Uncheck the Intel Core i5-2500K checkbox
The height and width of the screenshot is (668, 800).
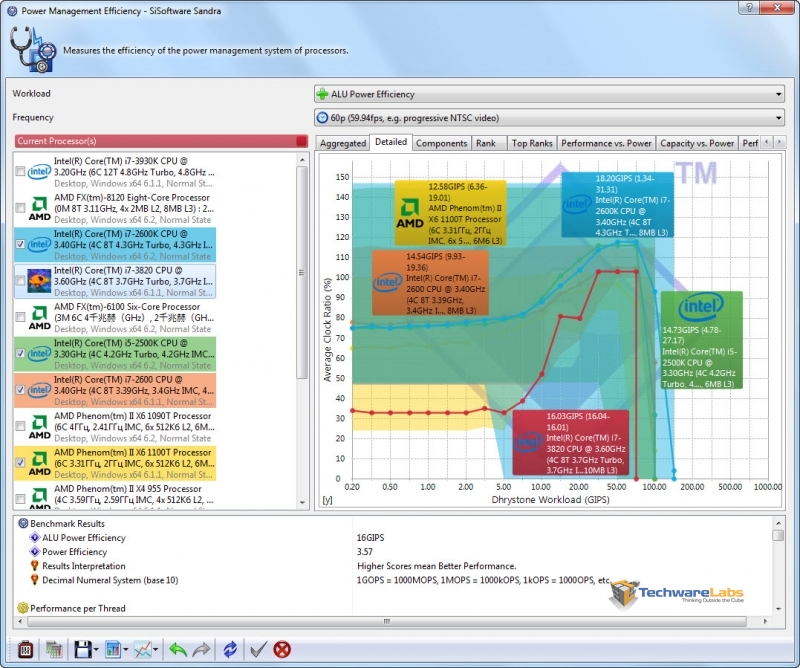pos(20,354)
